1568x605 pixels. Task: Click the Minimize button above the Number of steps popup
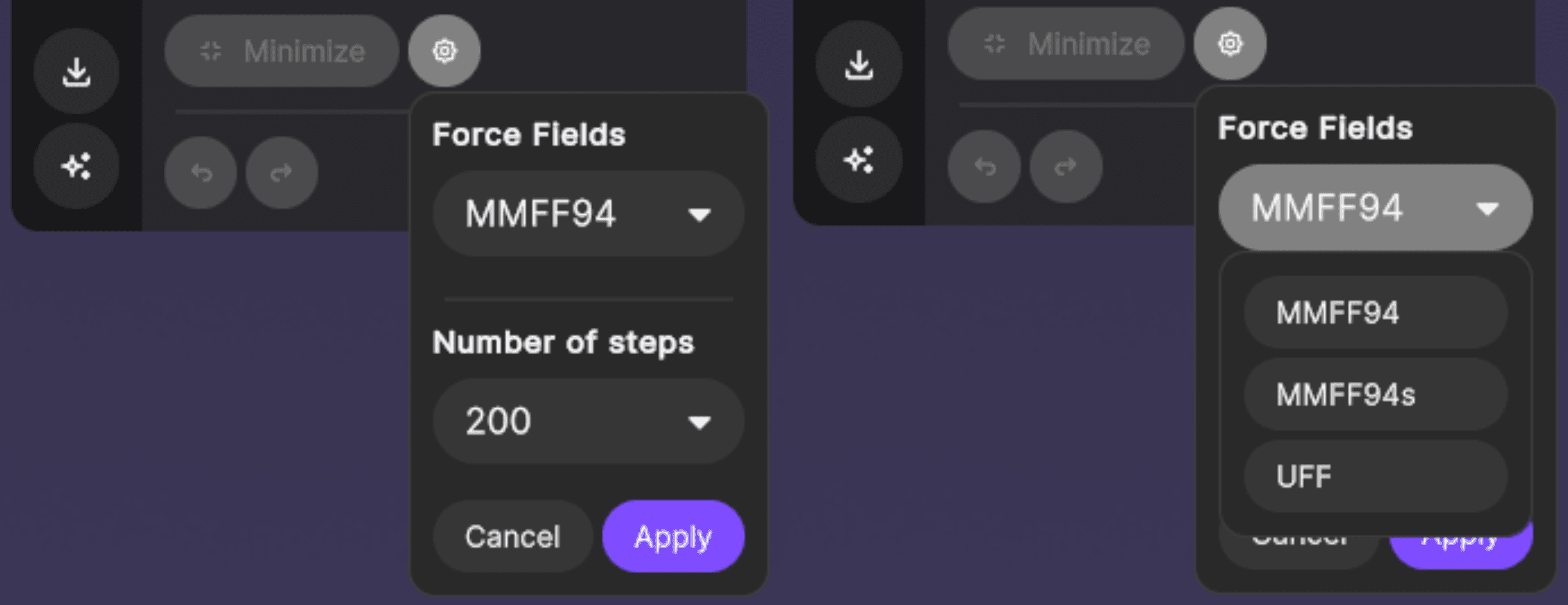(282, 51)
